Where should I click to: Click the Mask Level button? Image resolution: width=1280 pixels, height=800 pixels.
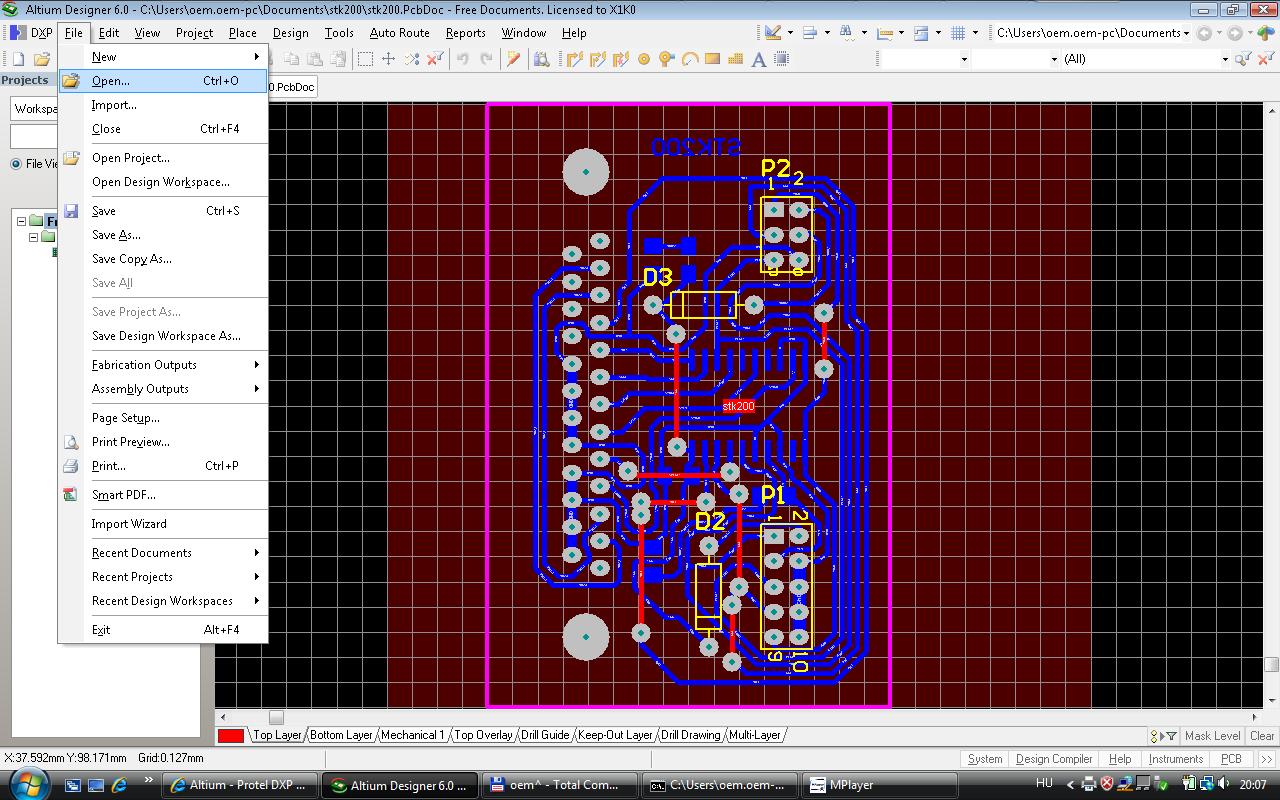coord(1212,736)
